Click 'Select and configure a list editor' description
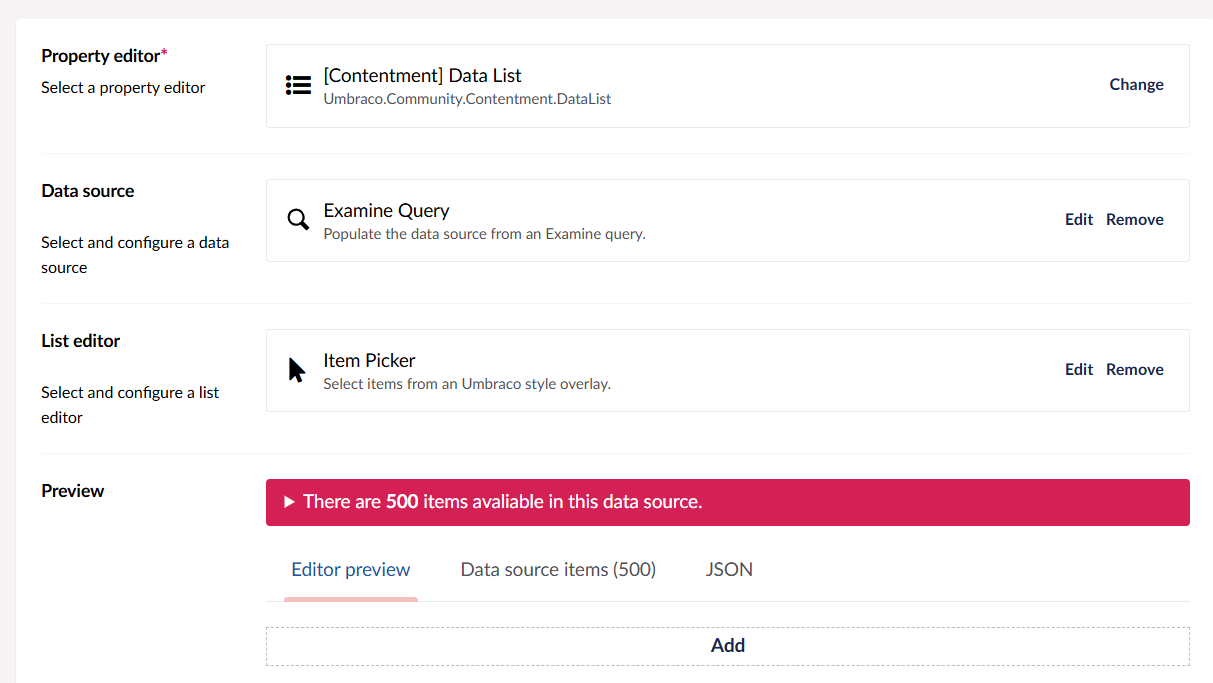The width and height of the screenshot is (1213, 683). tap(130, 405)
